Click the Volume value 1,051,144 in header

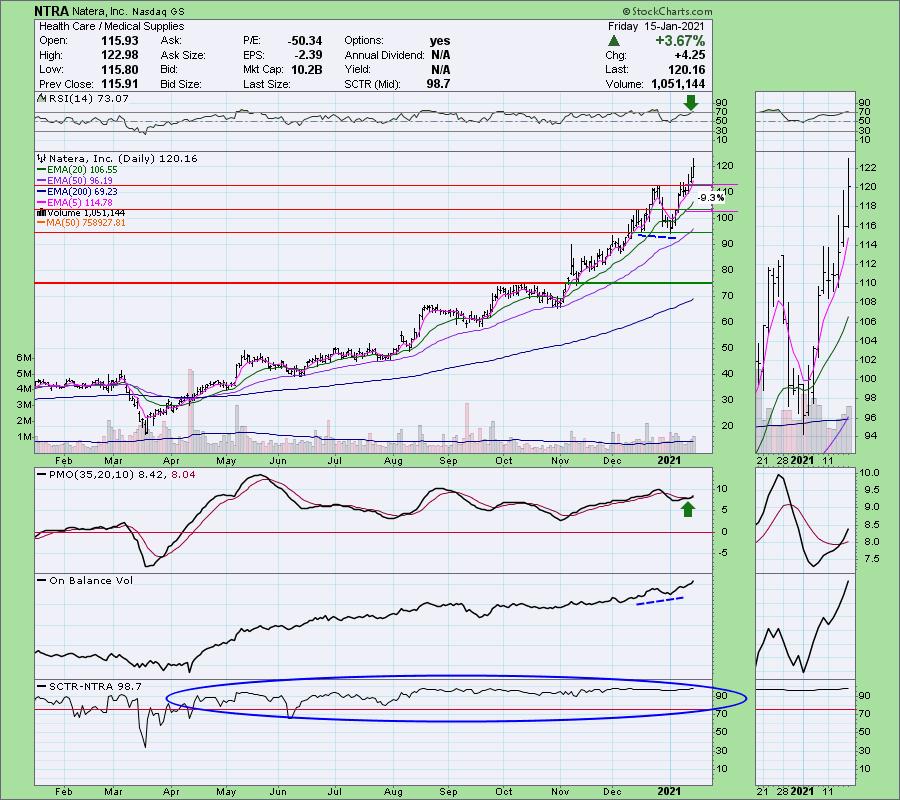678,84
